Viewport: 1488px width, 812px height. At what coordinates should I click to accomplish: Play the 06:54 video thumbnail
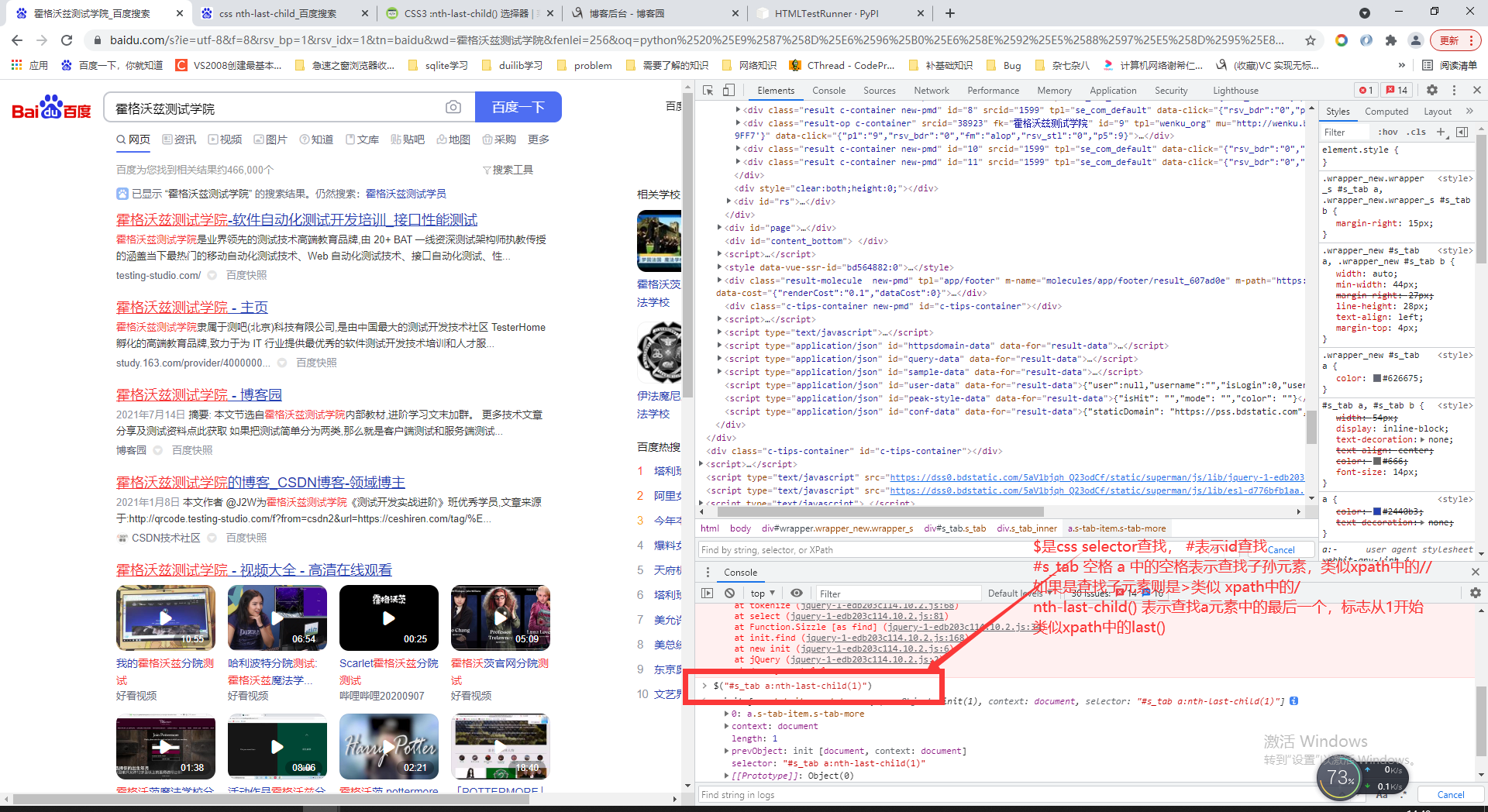(x=277, y=618)
